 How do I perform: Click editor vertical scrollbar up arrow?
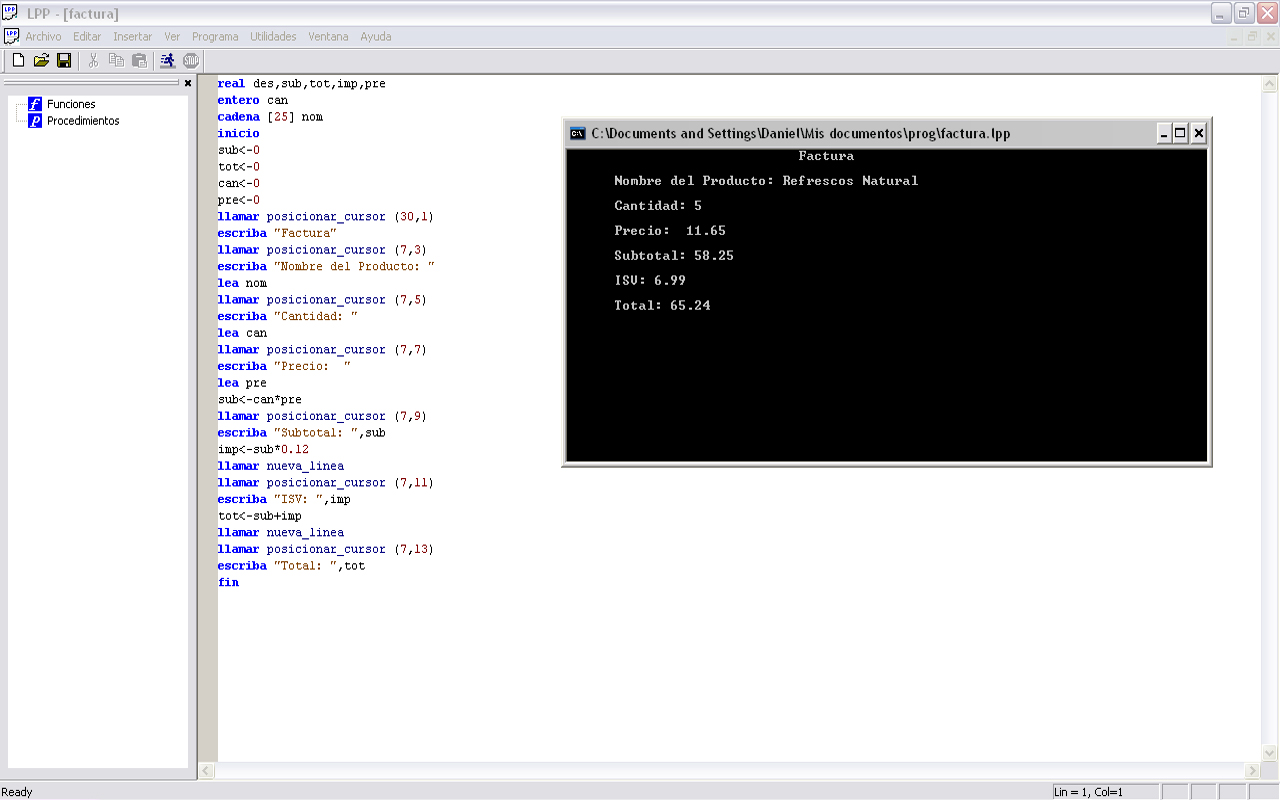[1271, 83]
